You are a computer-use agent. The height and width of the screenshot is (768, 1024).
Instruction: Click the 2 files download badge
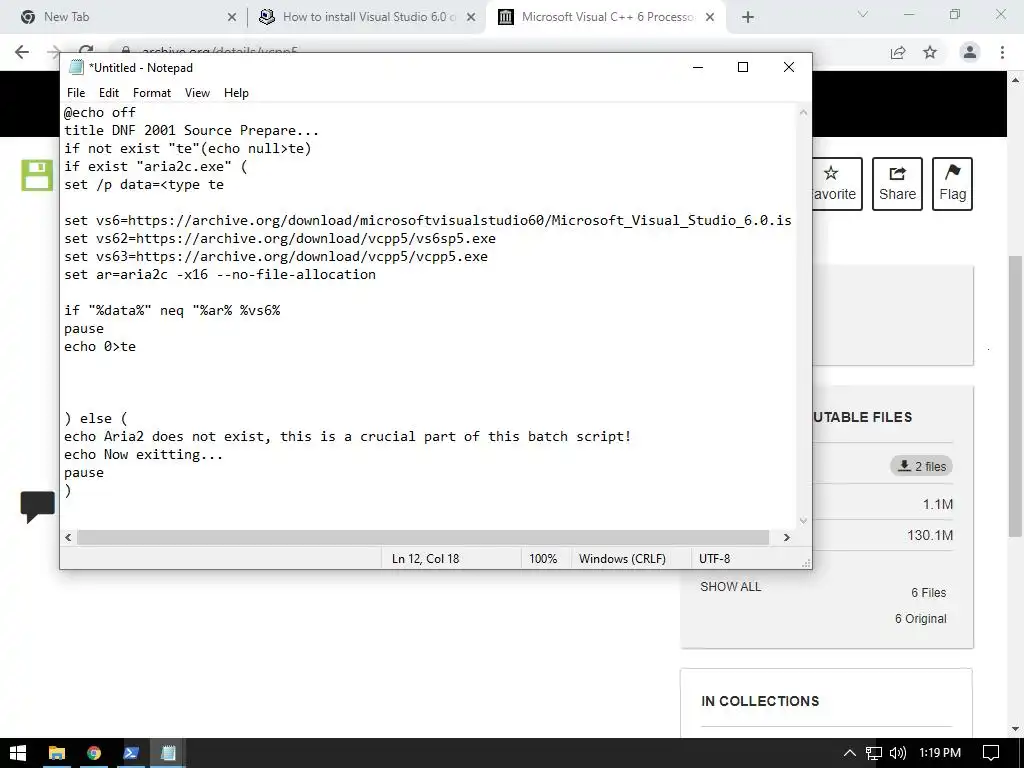[921, 466]
